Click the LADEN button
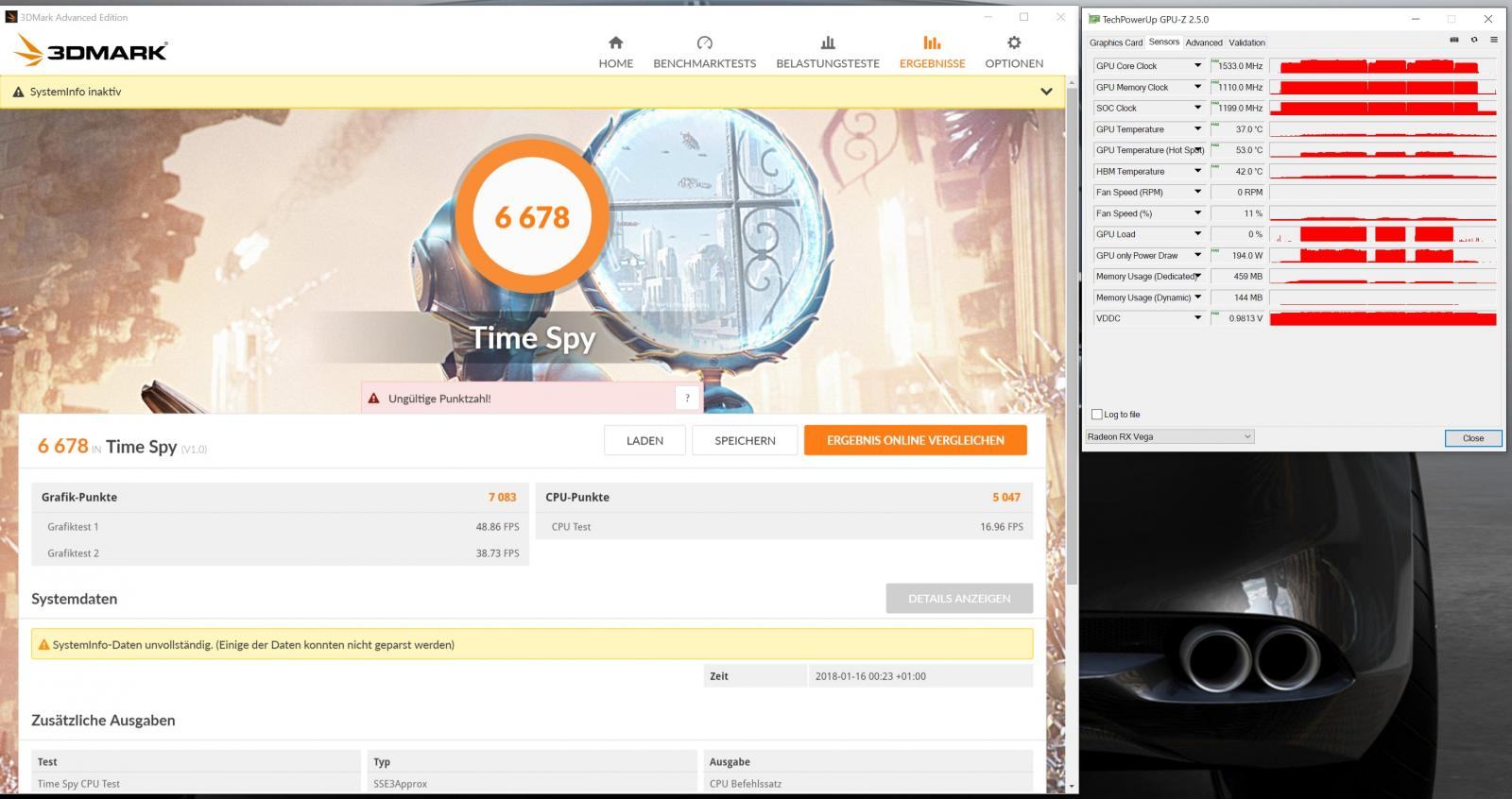The image size is (1512, 799). 644,440
